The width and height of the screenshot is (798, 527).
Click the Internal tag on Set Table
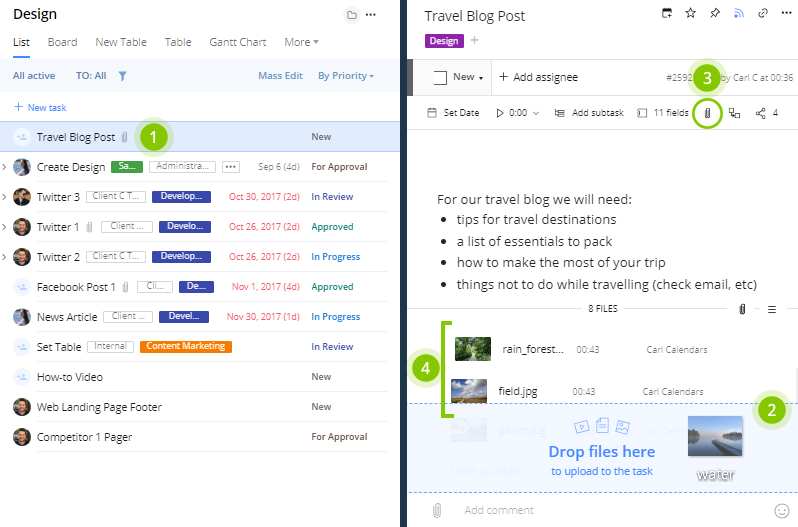tap(110, 346)
